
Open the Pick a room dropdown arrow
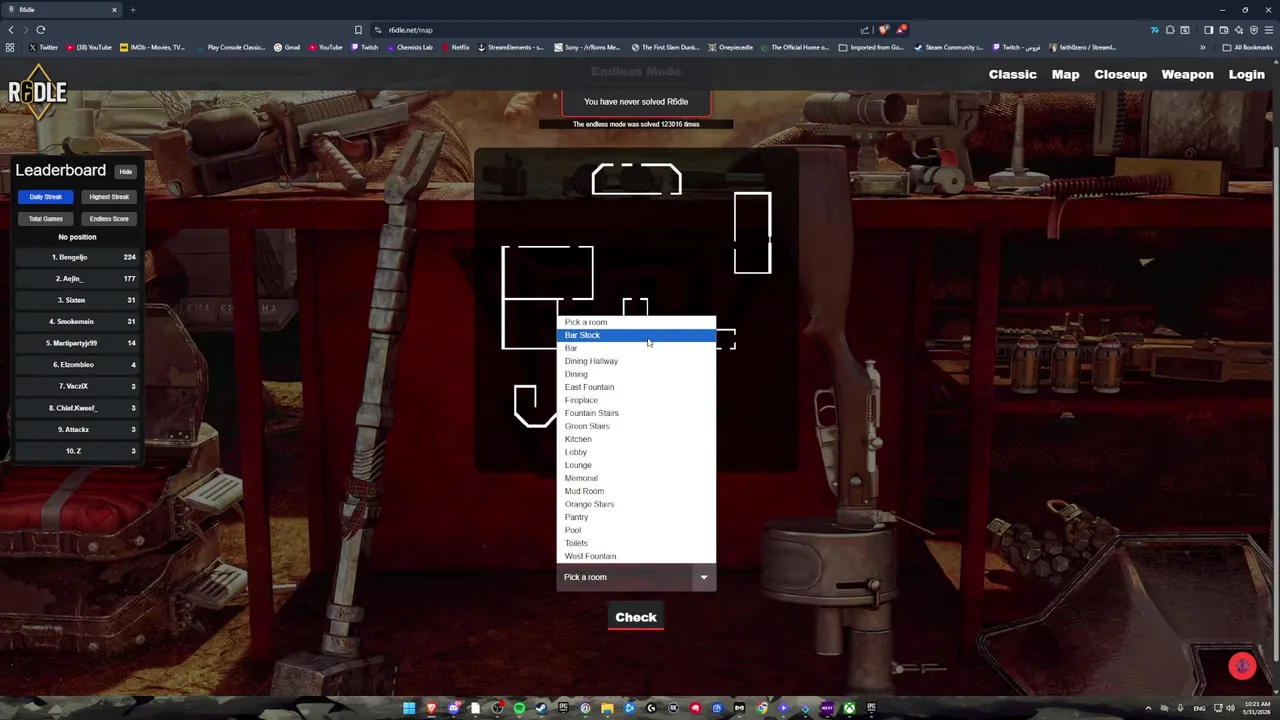[x=704, y=577]
